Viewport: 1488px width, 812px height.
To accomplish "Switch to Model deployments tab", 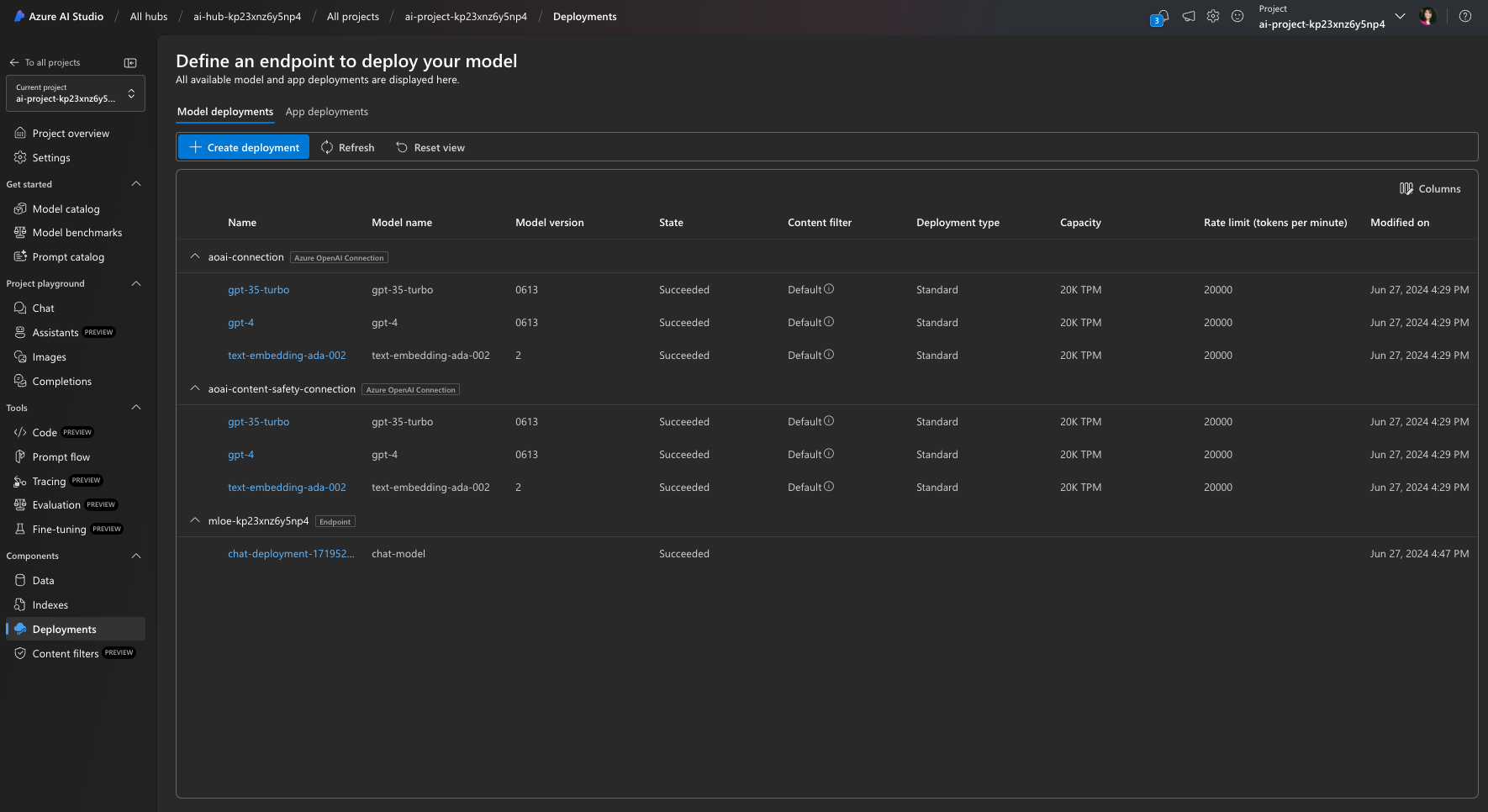I will (x=225, y=112).
